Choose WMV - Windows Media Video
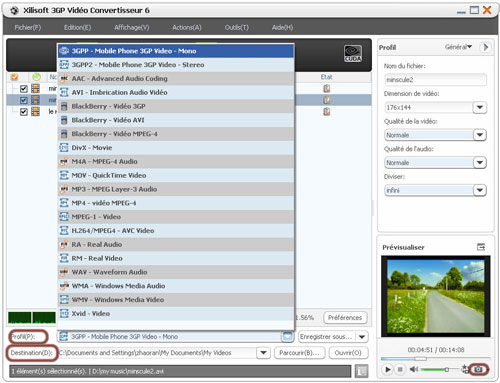 176,300
